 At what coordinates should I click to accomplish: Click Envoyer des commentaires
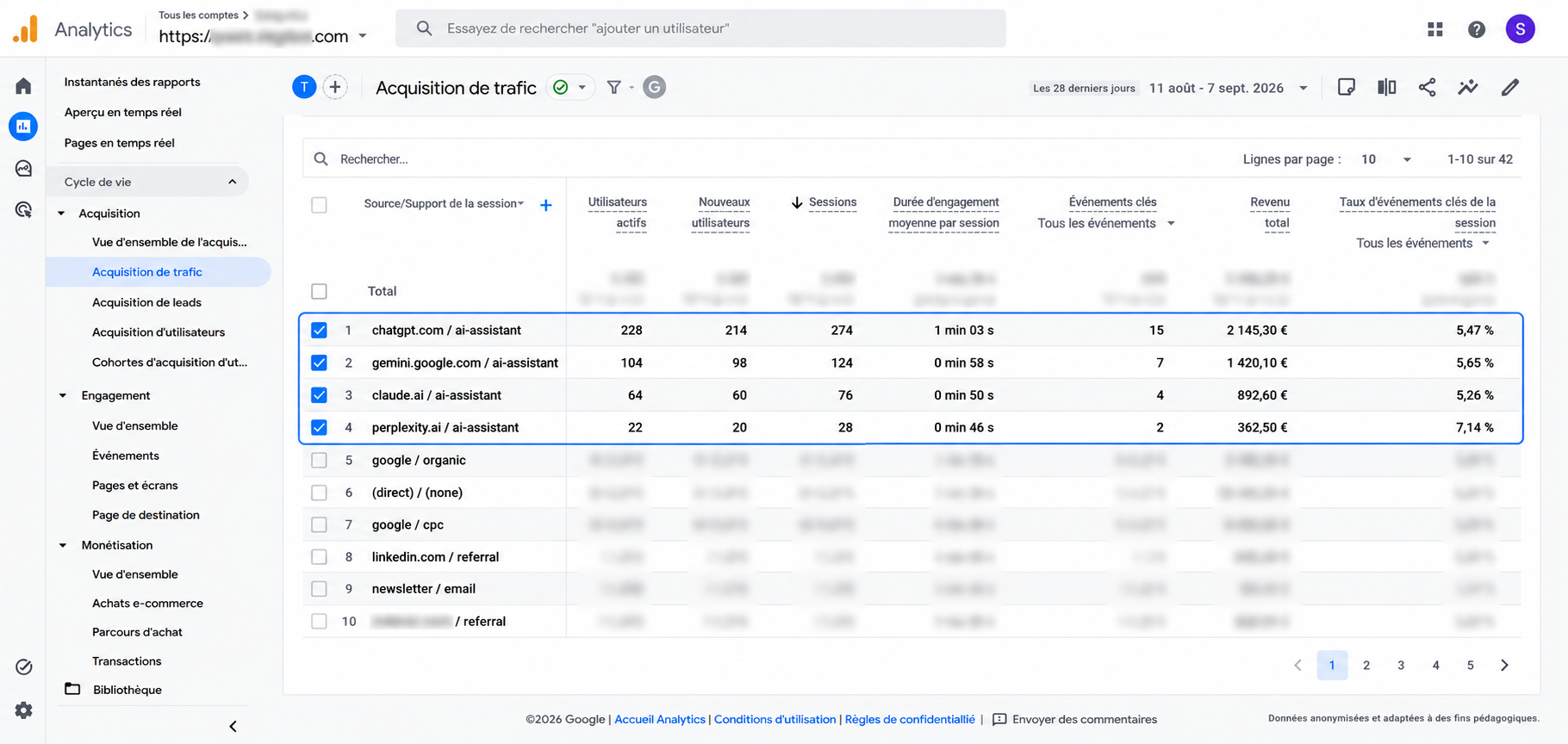1075,719
